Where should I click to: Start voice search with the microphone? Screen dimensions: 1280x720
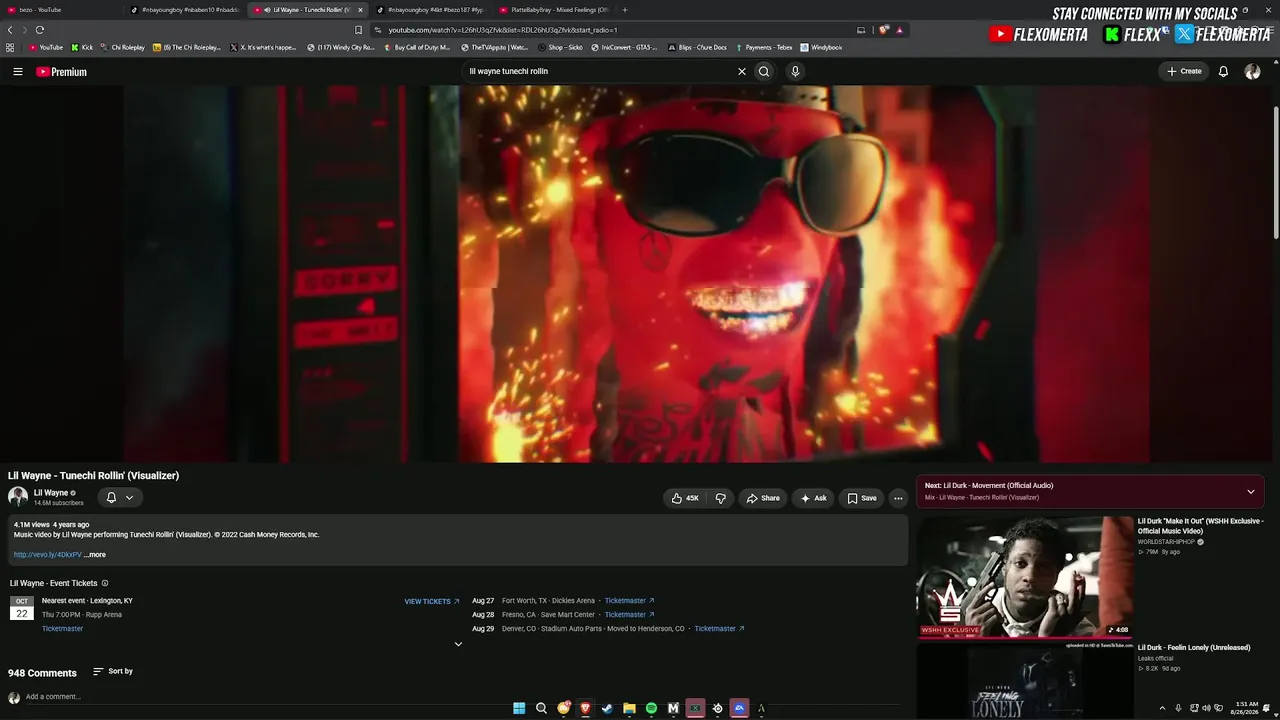(x=795, y=72)
